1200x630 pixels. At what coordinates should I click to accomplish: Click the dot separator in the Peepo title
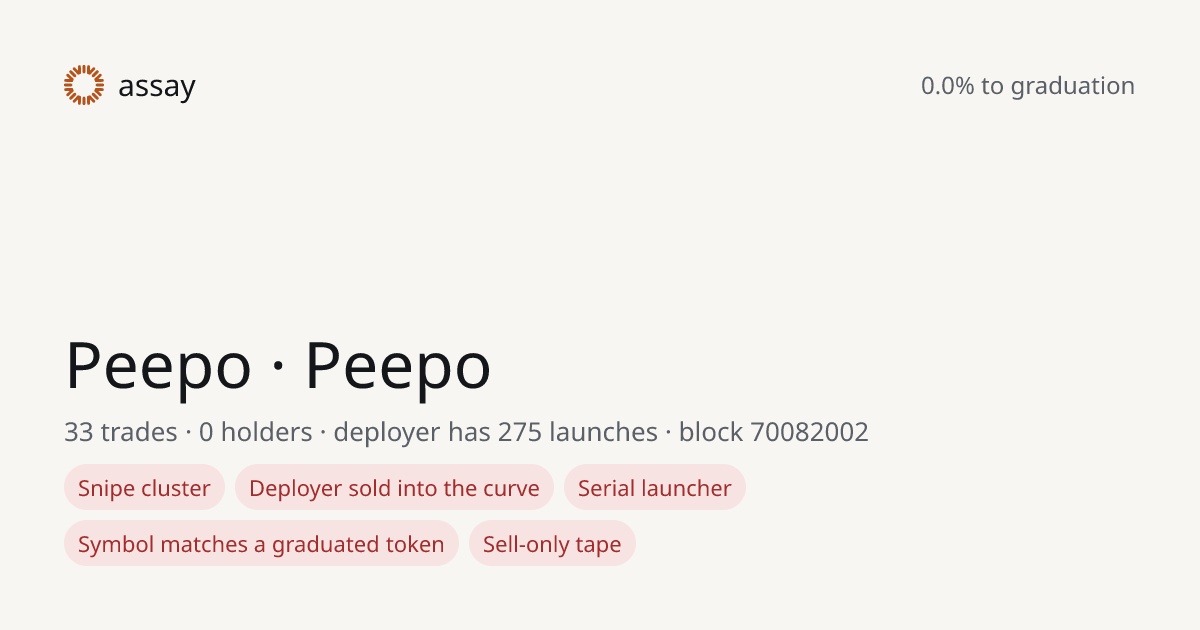pyautogui.click(x=278, y=369)
